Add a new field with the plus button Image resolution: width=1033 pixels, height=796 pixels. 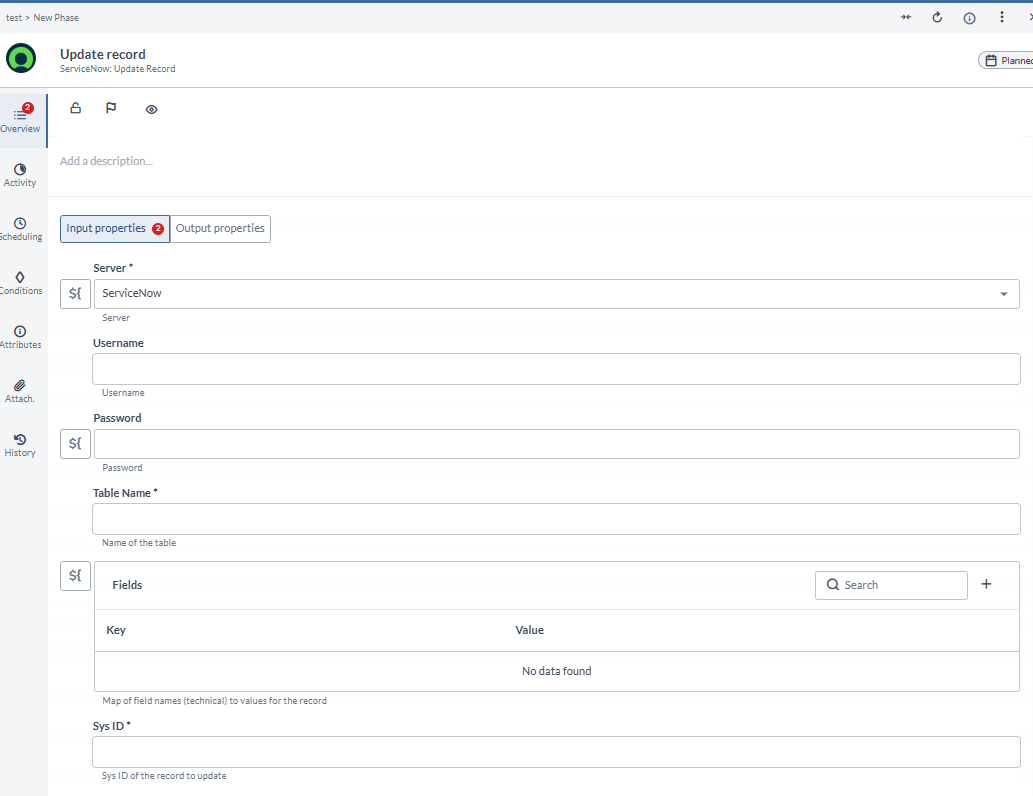(x=986, y=584)
